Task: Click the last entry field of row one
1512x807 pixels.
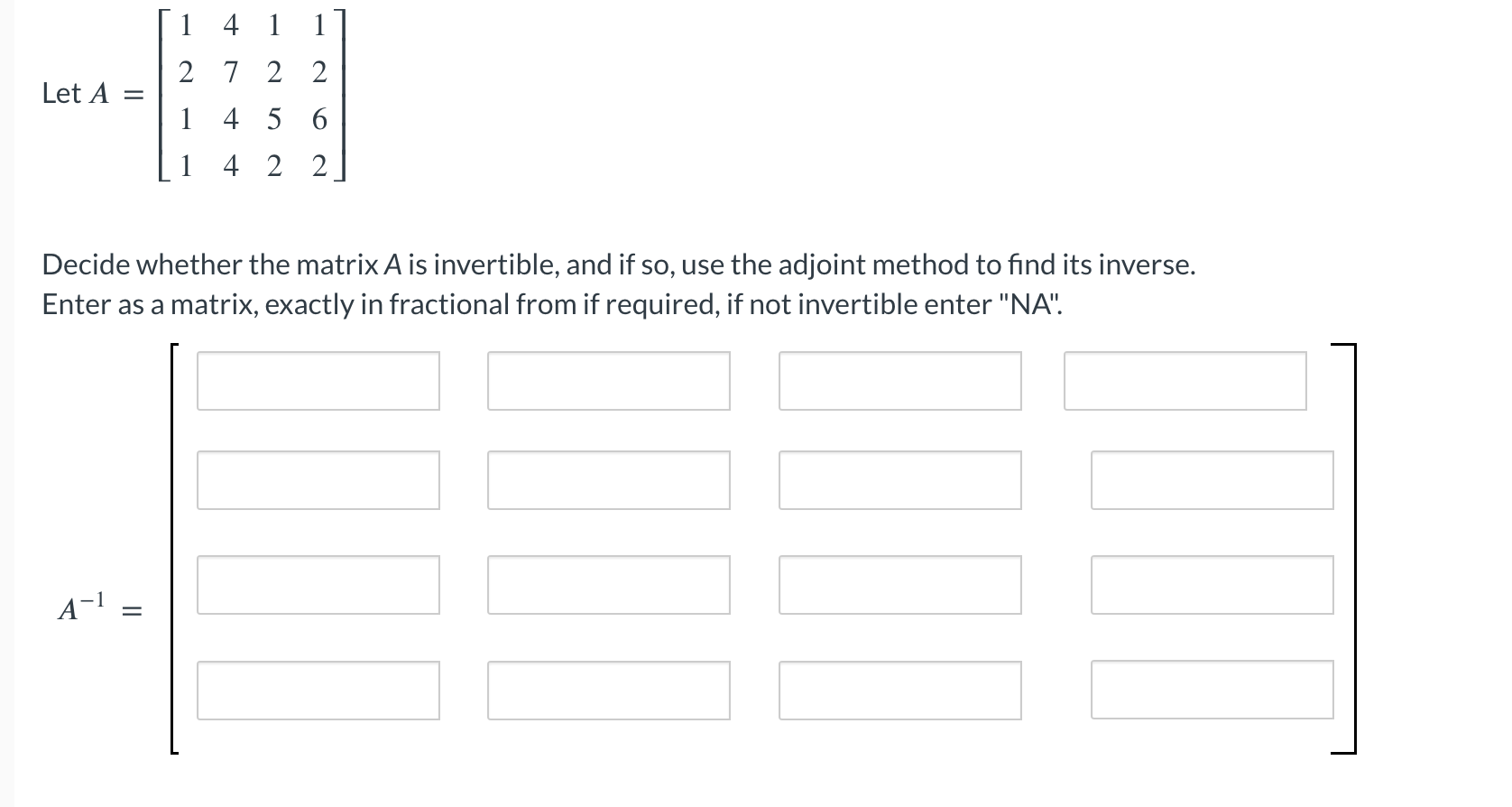Action: pyautogui.click(x=1186, y=381)
